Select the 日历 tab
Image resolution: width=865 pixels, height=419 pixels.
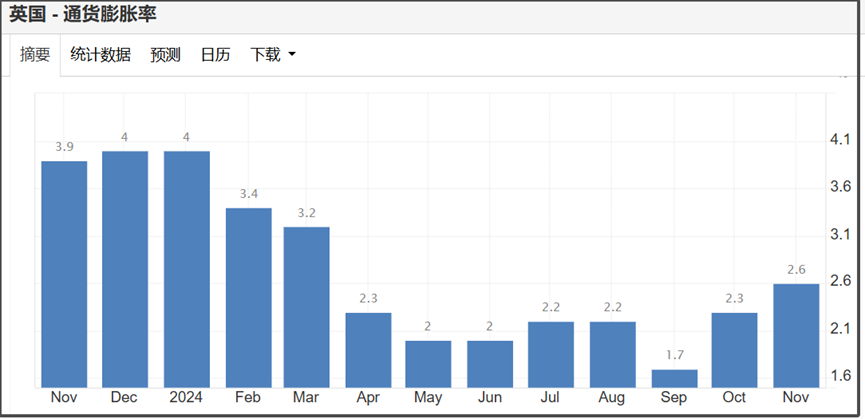click(216, 55)
